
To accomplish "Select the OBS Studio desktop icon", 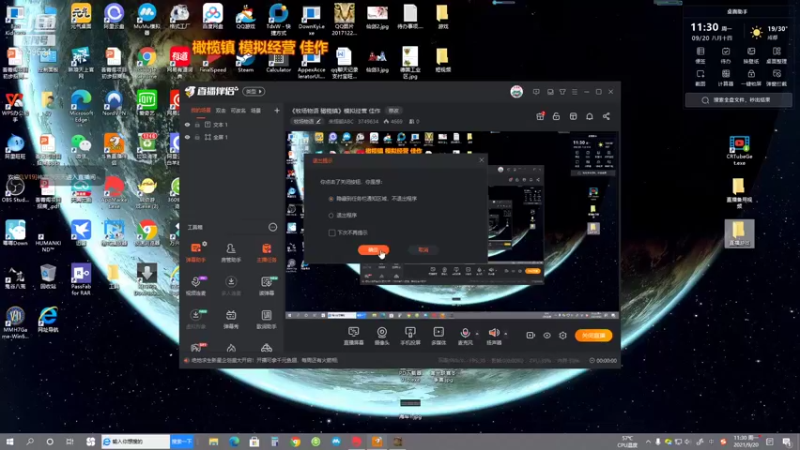I will pyautogui.click(x=15, y=190).
